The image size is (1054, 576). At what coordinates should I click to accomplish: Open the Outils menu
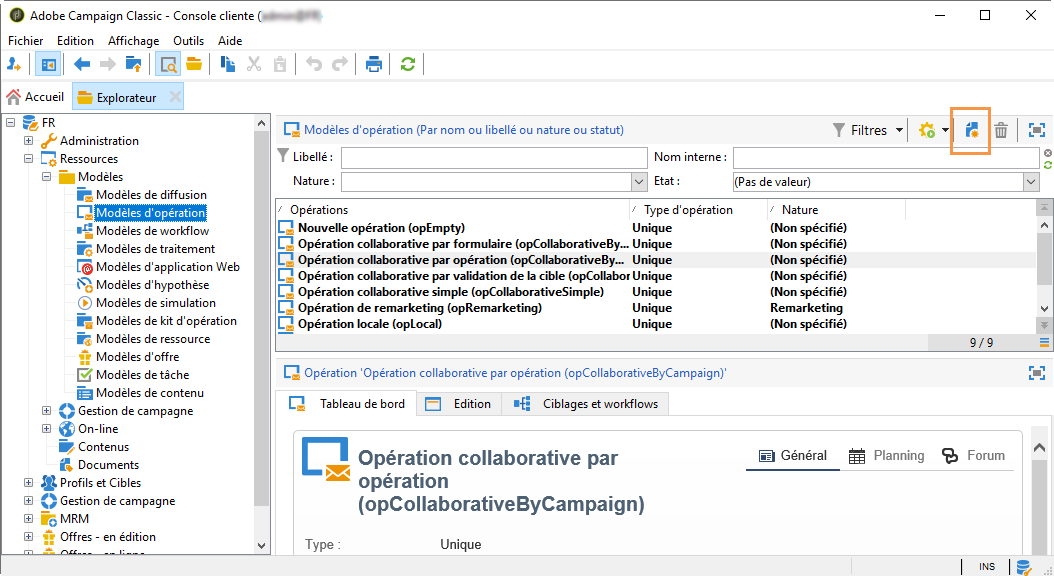coord(188,41)
